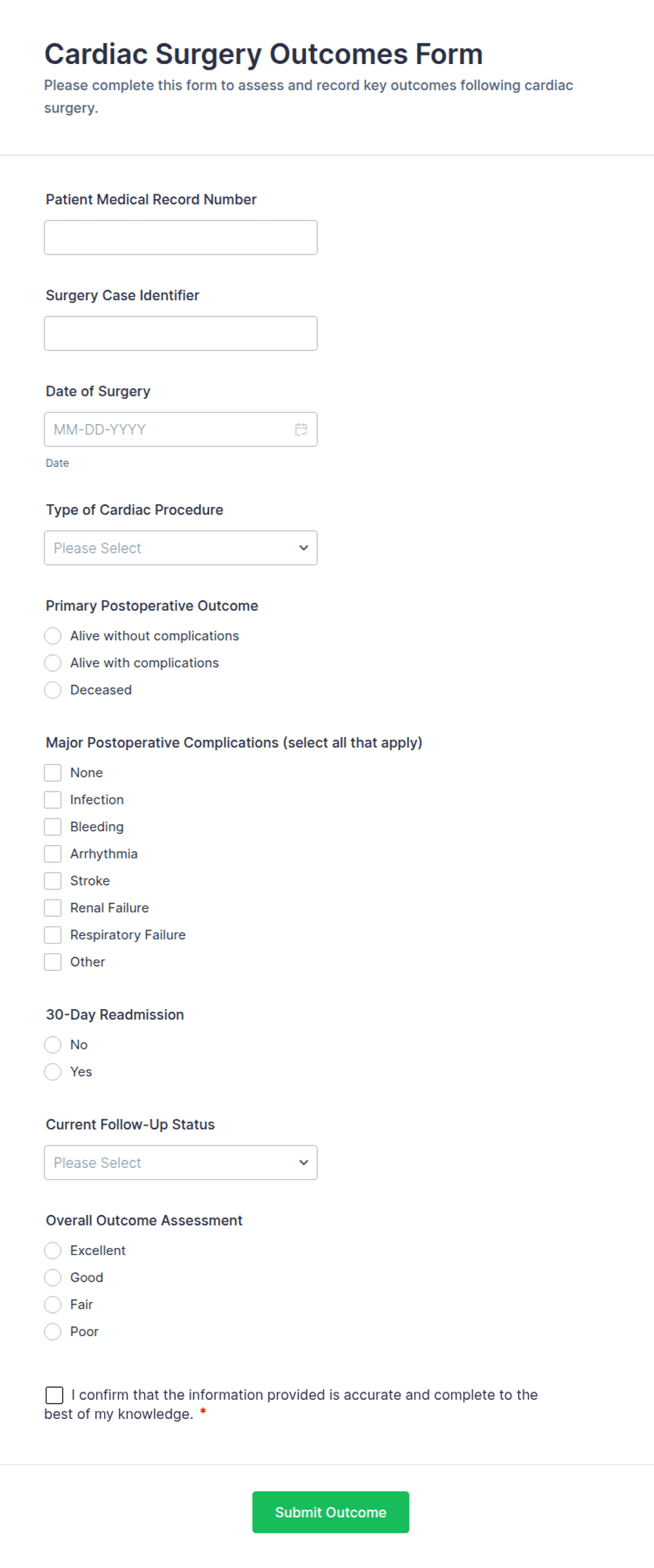The width and height of the screenshot is (654, 1568).
Task: Select Poor overall outcome assessment
Action: point(52,1331)
